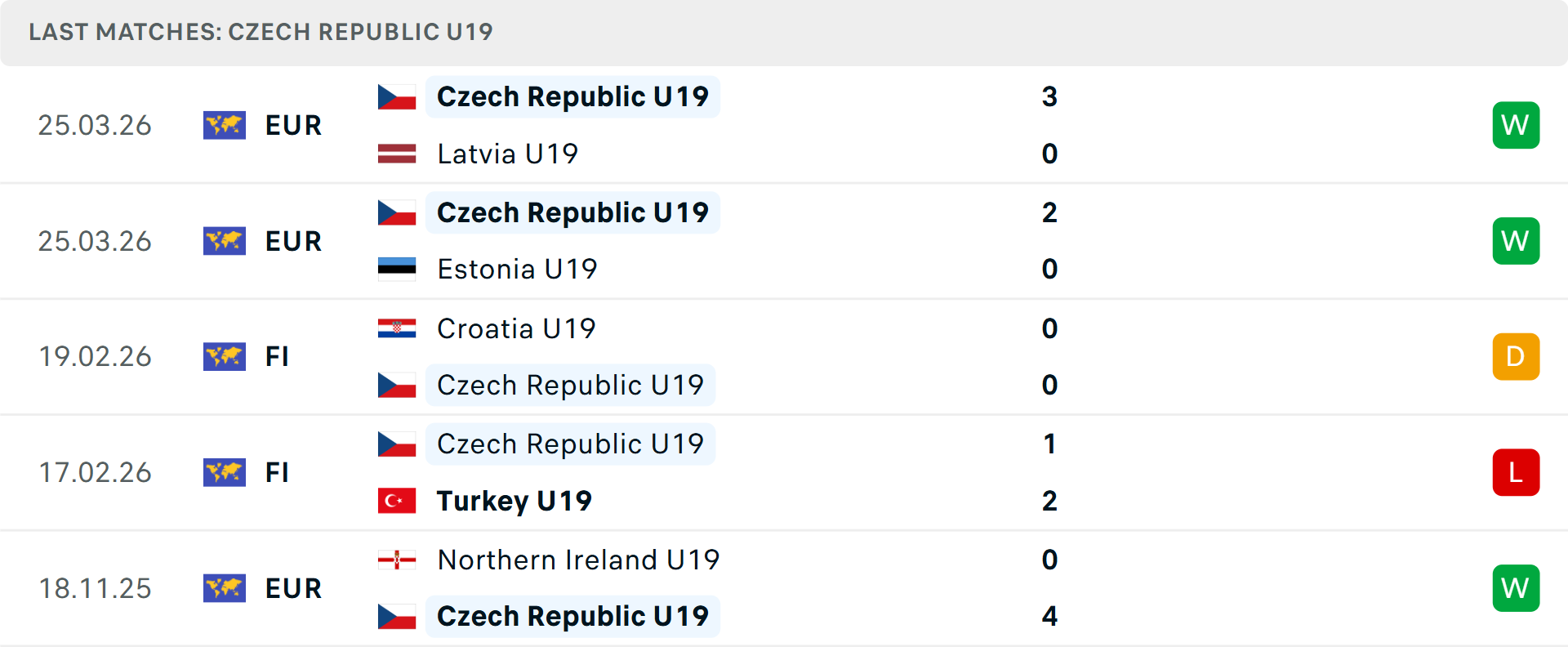1568x647 pixels.
Task: Click the Croatia U19 flag icon
Action: click(x=397, y=328)
